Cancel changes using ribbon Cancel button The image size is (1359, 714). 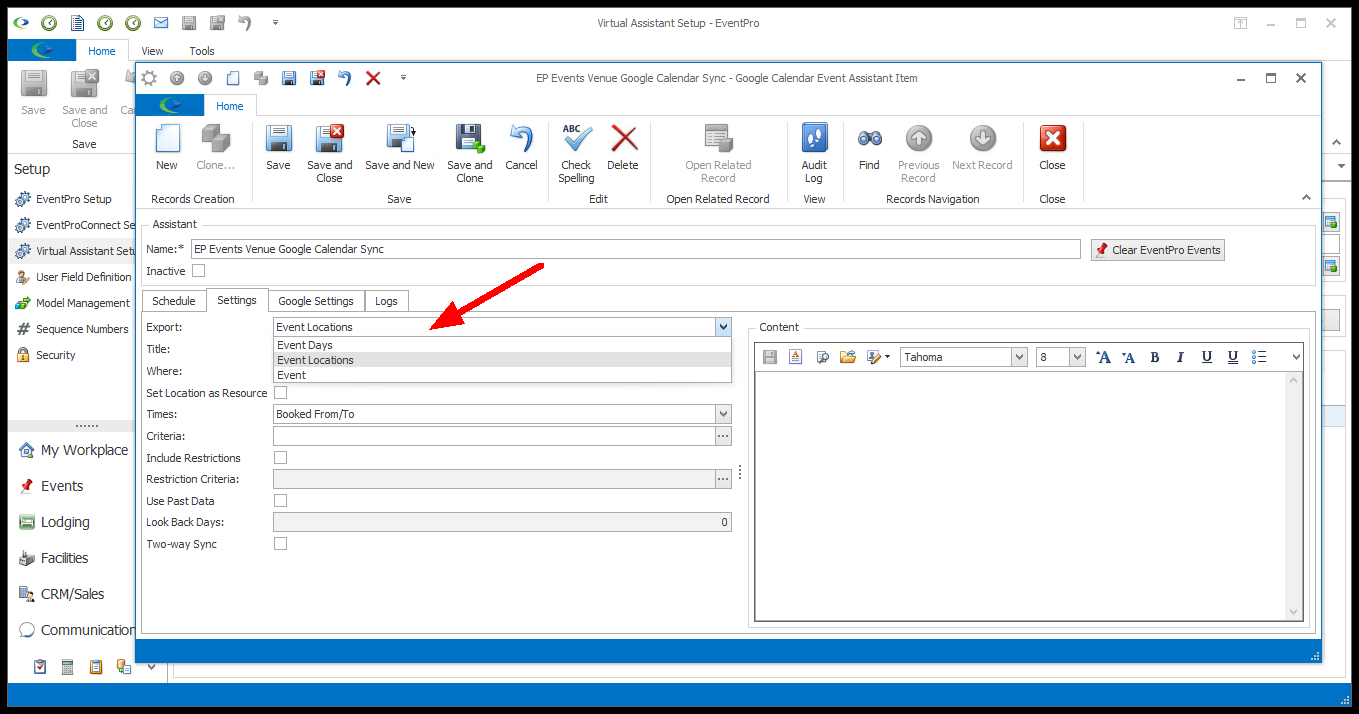click(x=521, y=147)
